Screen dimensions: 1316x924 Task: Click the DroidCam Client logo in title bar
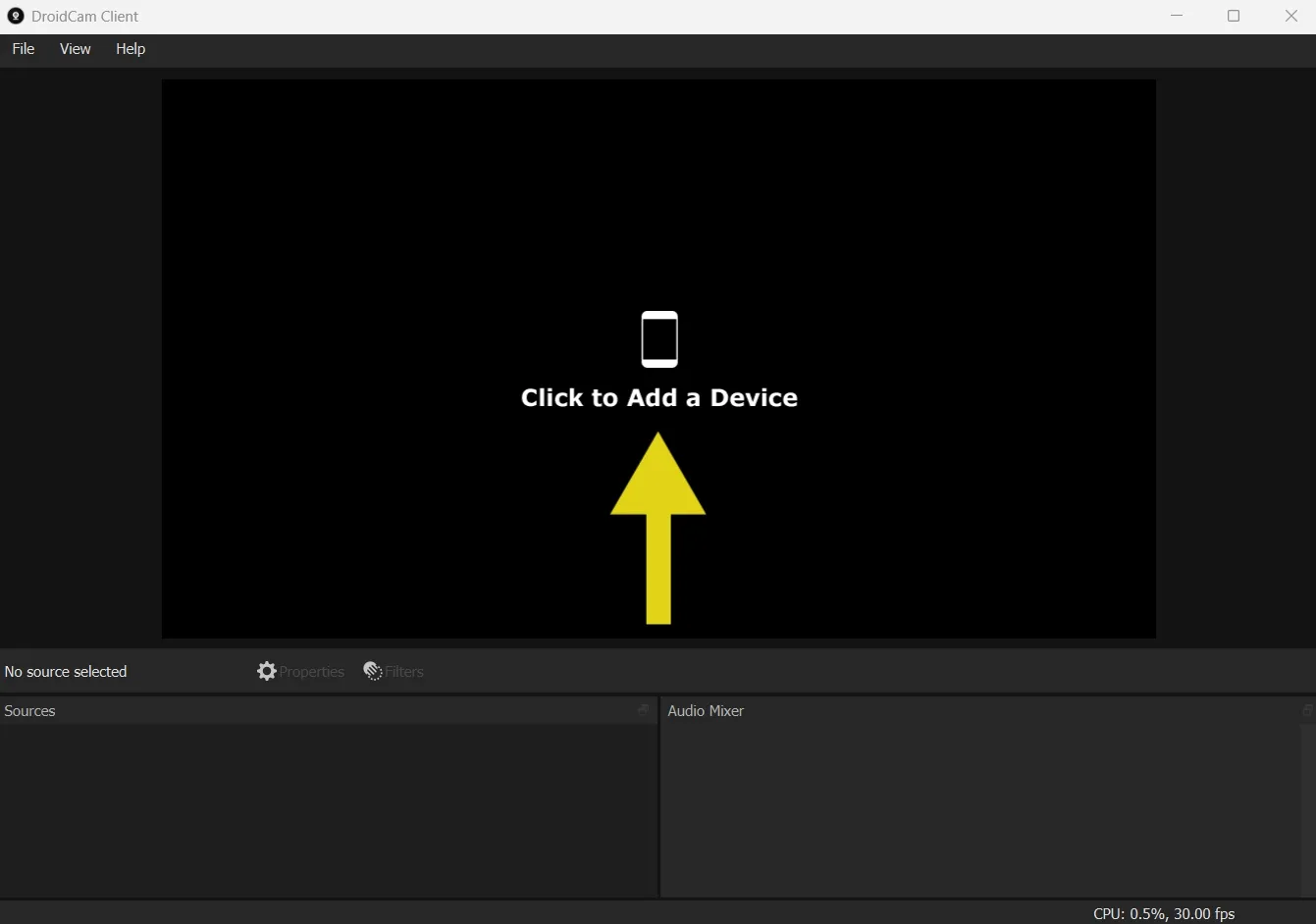[15, 16]
